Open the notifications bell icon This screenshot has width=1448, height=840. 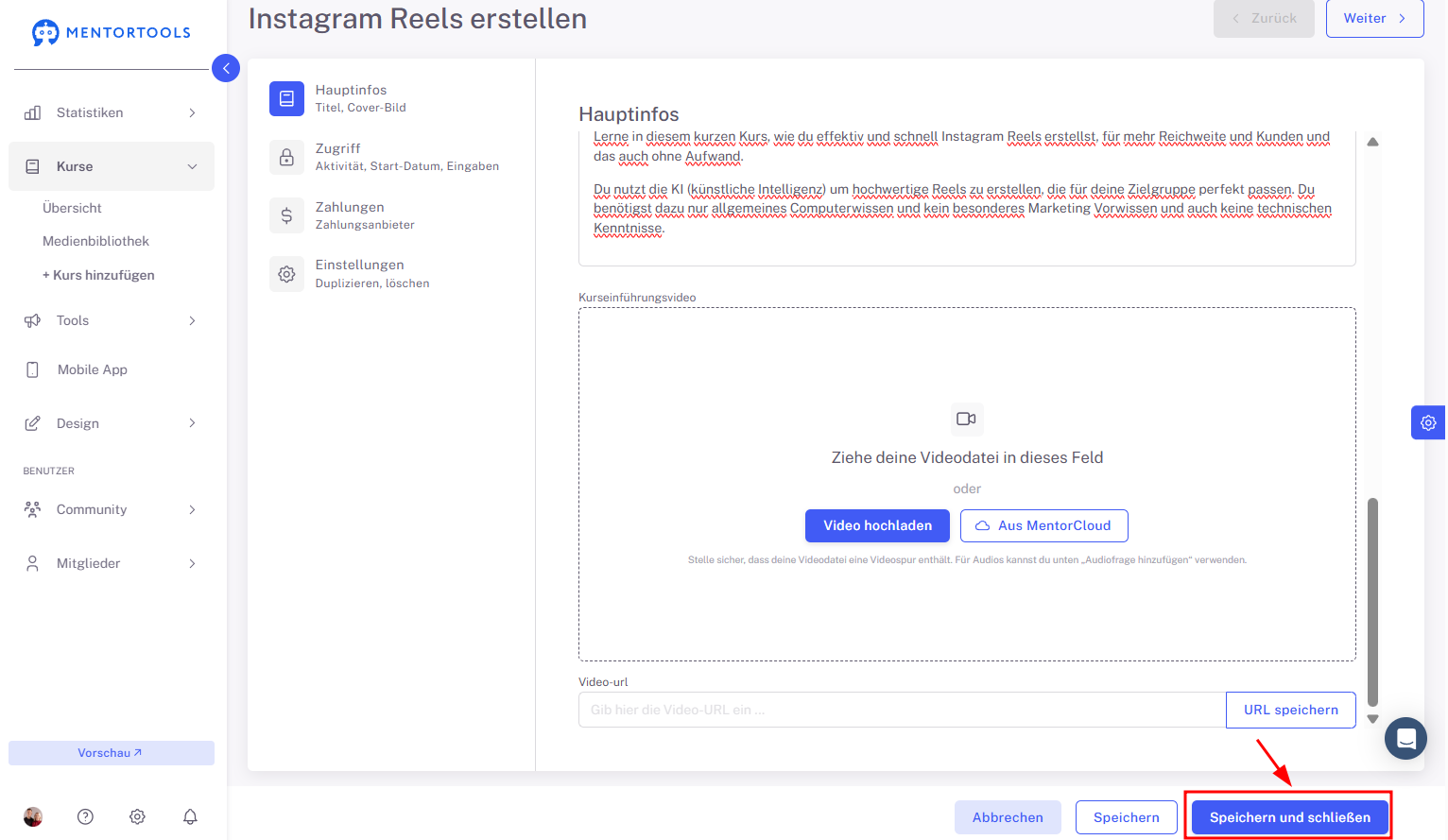(x=190, y=816)
